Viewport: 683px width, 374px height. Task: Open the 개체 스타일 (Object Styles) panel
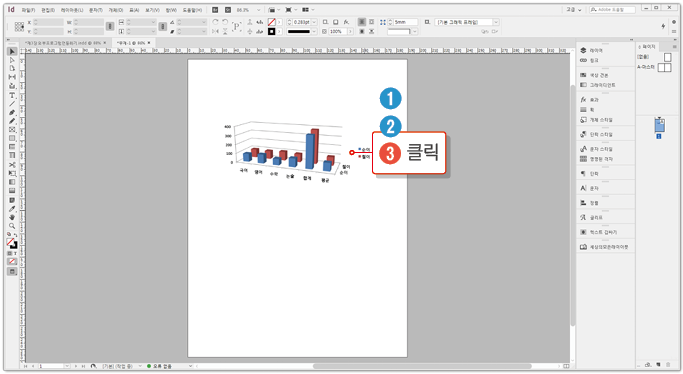click(x=596, y=120)
